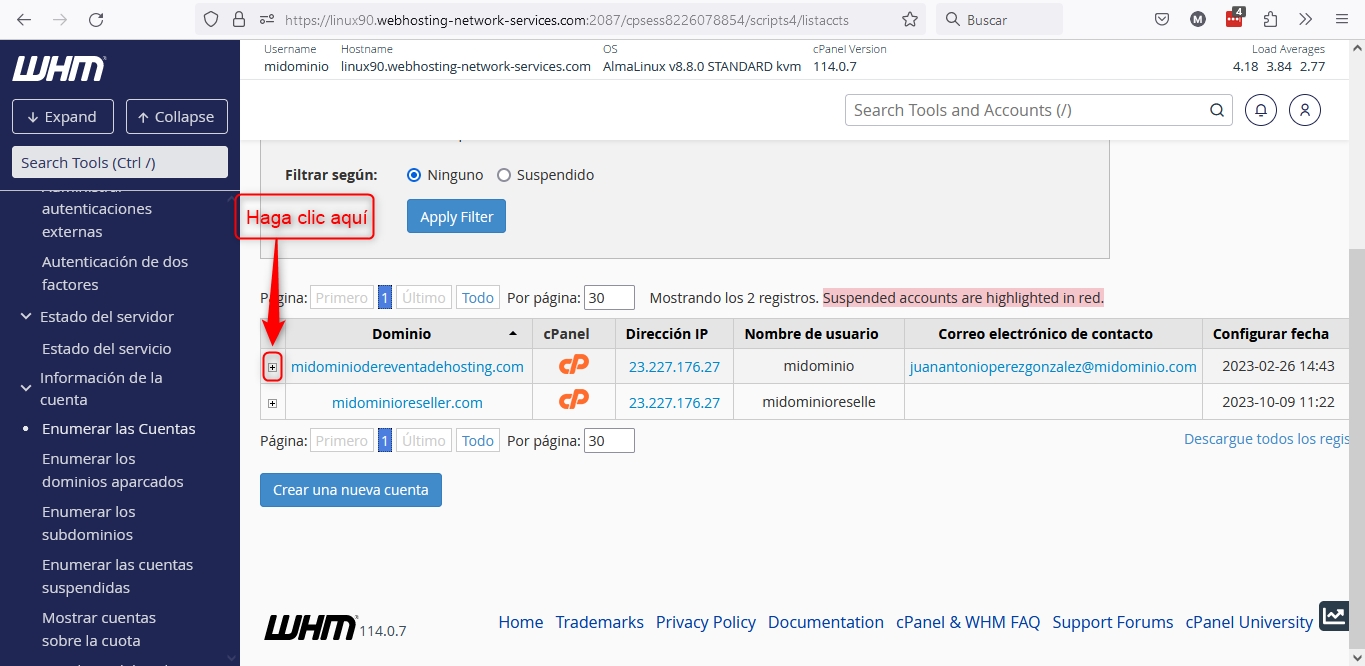This screenshot has width=1365, height=666.
Task: Click the browser reload page icon
Action: [x=96, y=19]
